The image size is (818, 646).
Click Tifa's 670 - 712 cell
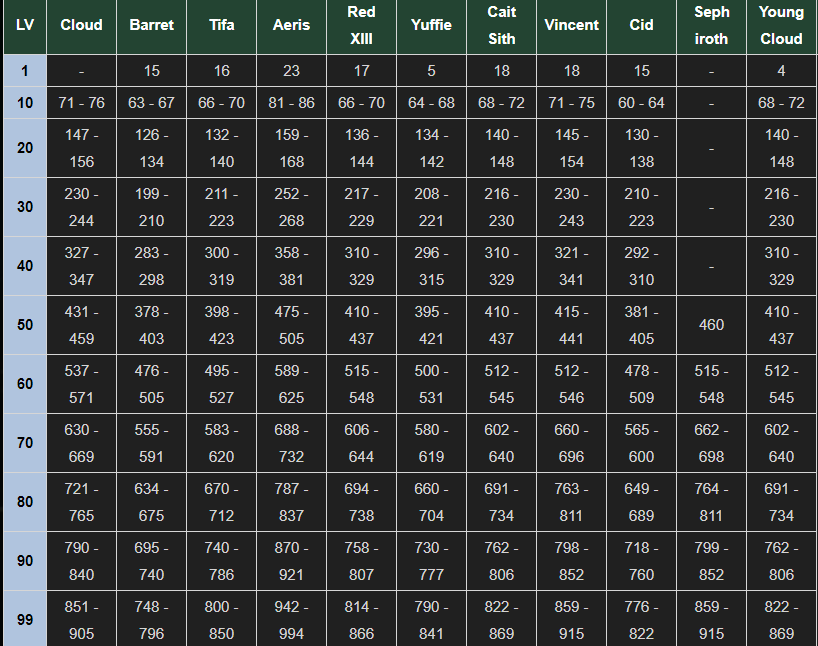tap(222, 501)
